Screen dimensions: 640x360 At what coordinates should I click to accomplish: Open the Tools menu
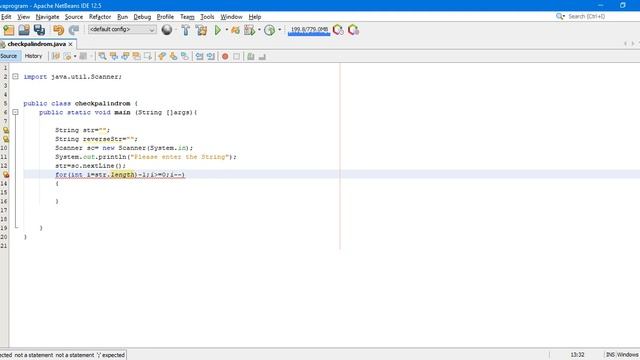point(207,17)
